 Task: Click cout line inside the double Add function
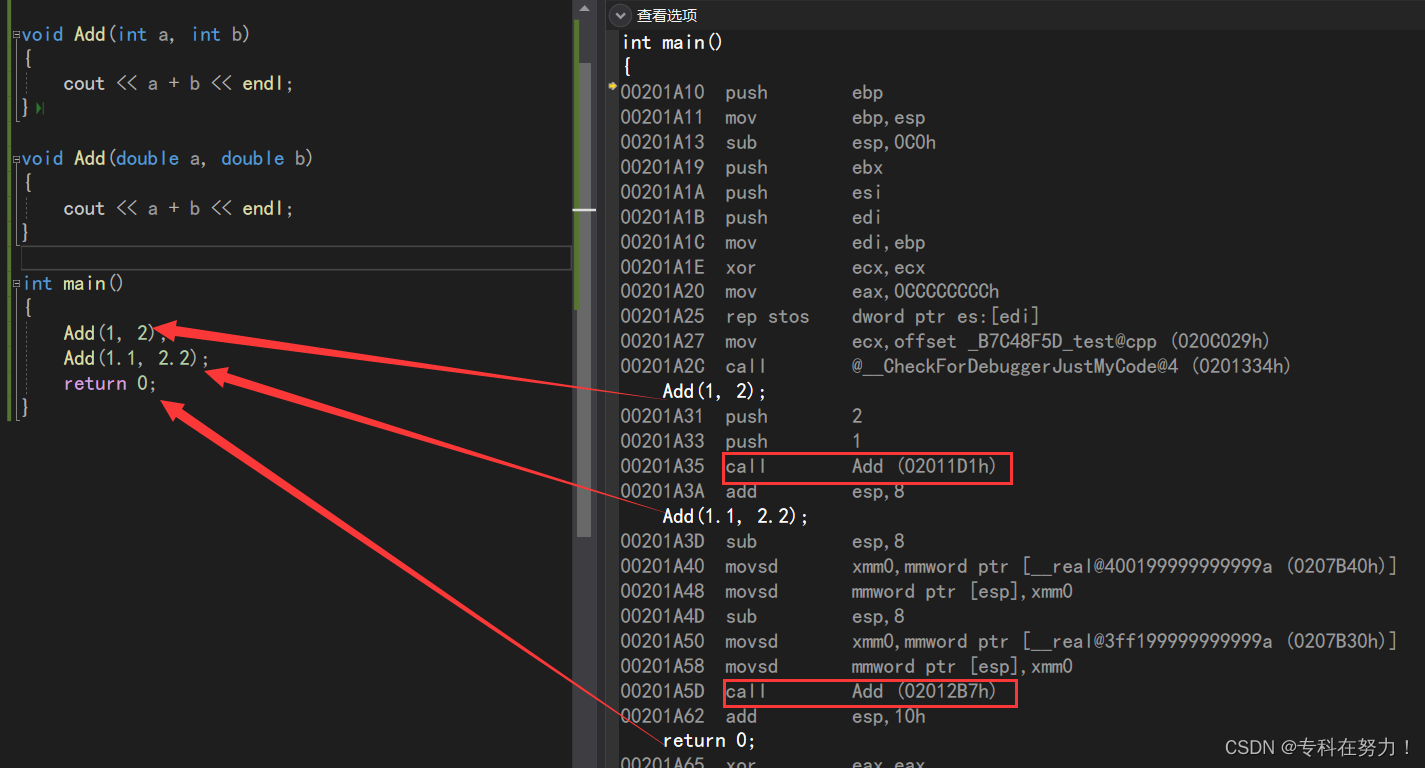click(x=178, y=209)
